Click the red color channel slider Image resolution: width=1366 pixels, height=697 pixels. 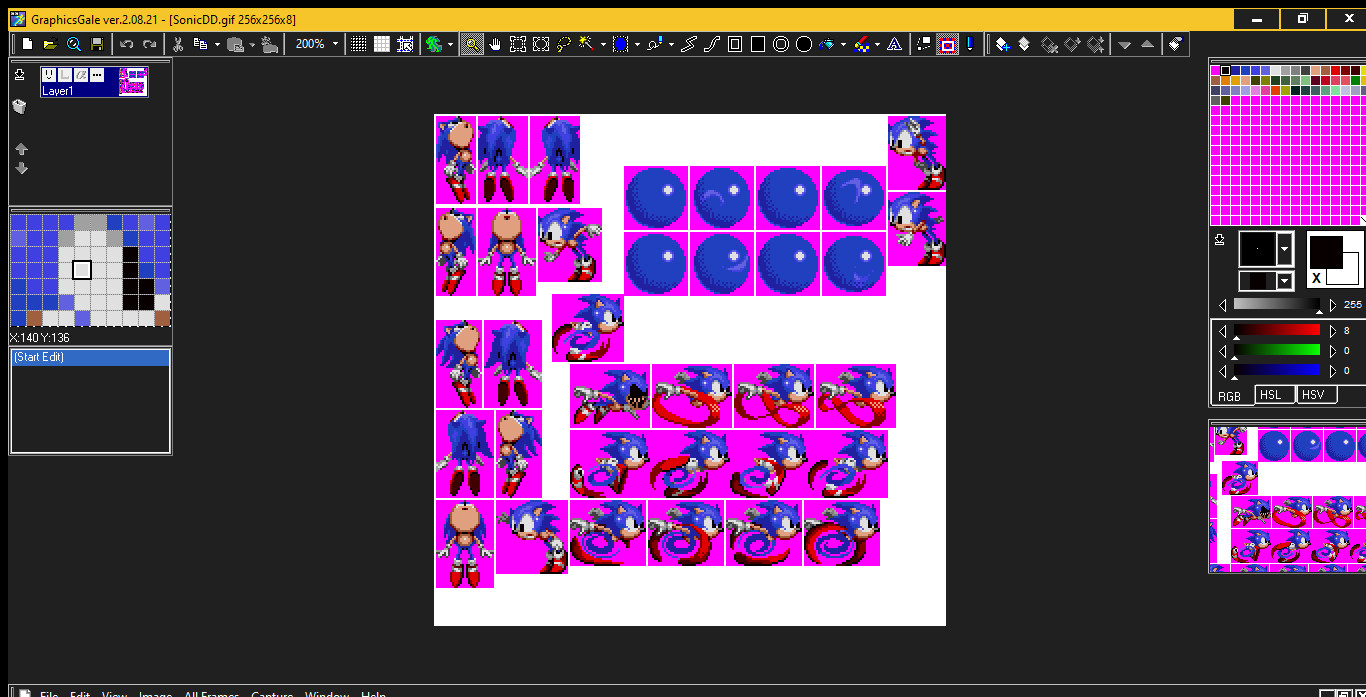click(1277, 330)
